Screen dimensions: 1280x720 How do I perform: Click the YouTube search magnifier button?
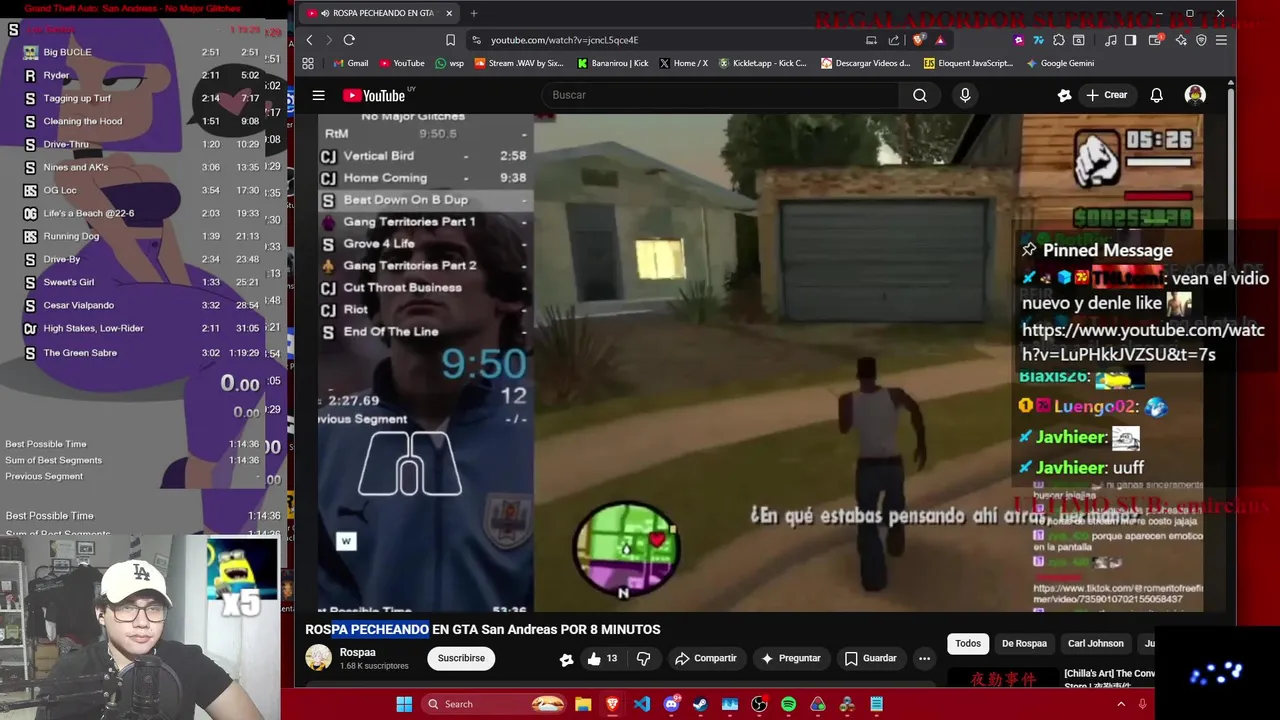(x=920, y=95)
